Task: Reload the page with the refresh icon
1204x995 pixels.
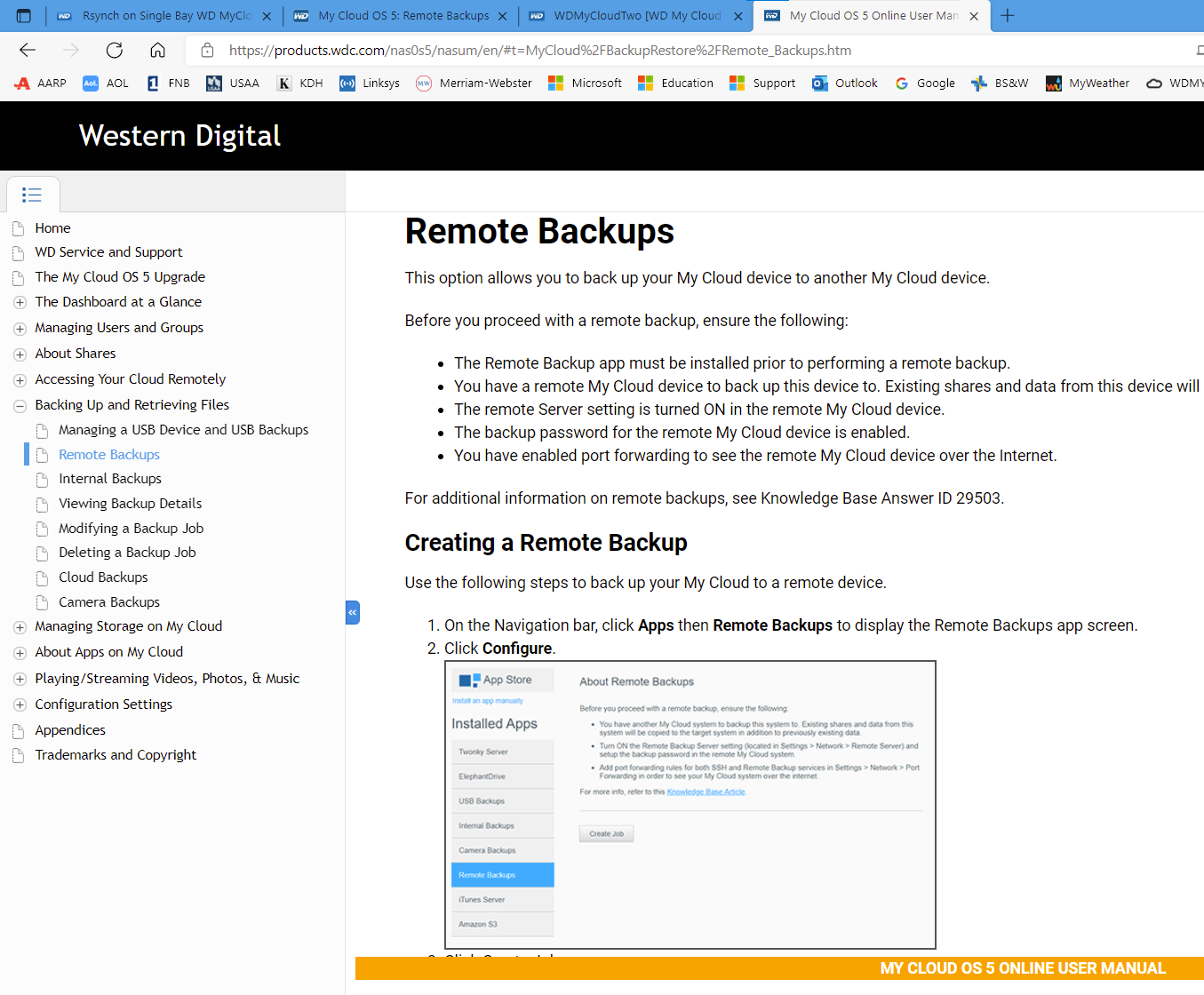Action: [x=115, y=50]
